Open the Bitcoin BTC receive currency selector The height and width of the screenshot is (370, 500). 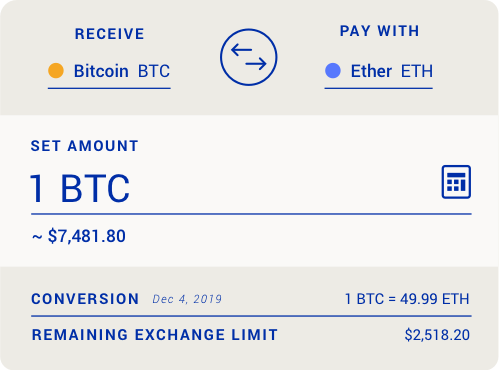[109, 74]
